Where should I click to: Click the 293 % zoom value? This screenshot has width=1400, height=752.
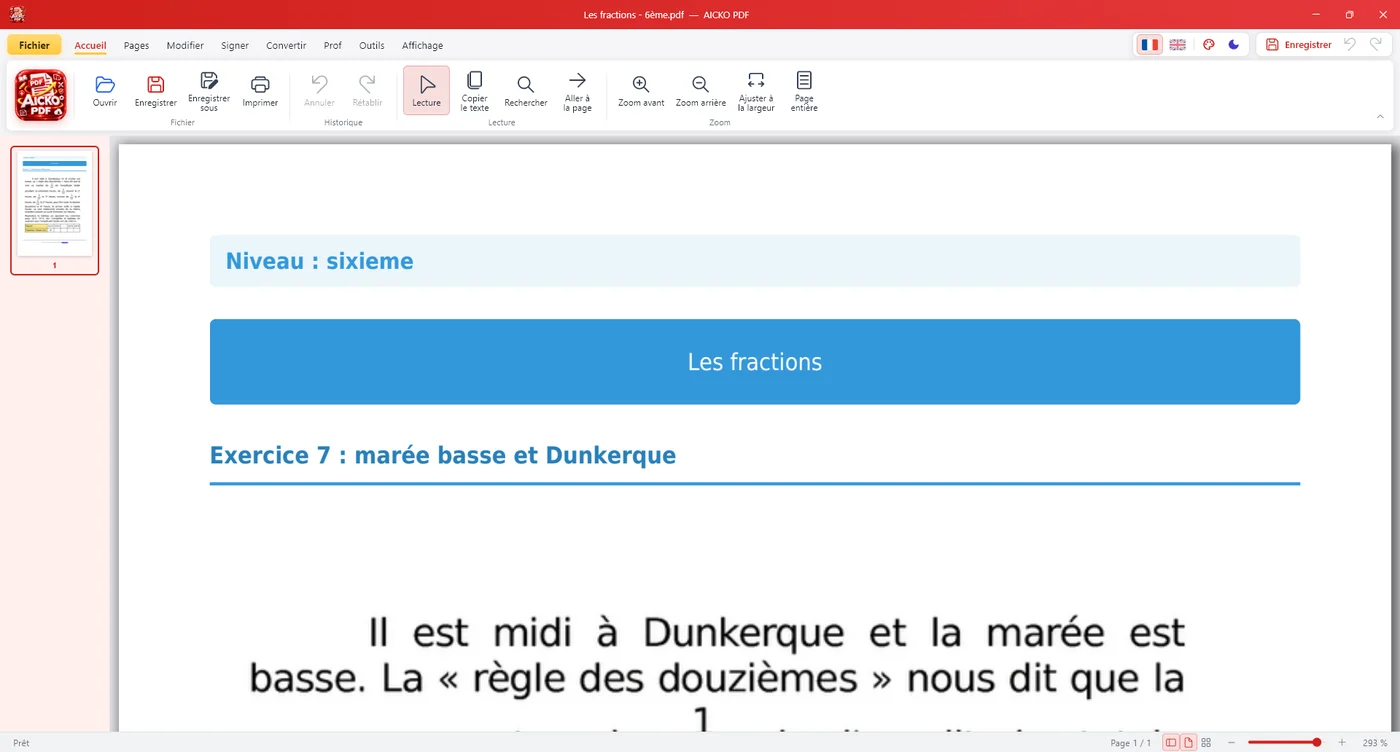click(x=1376, y=743)
